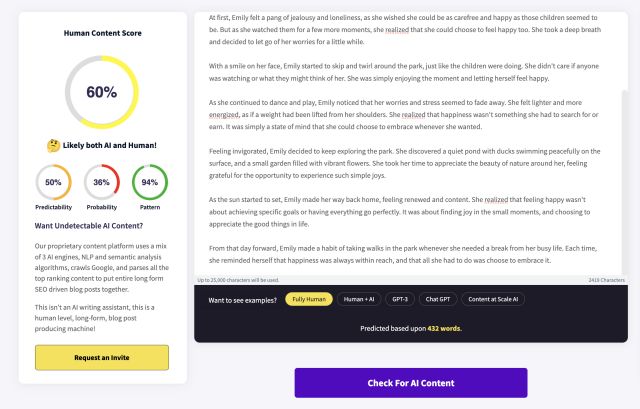Select the Fully Human example

[x=309, y=299]
